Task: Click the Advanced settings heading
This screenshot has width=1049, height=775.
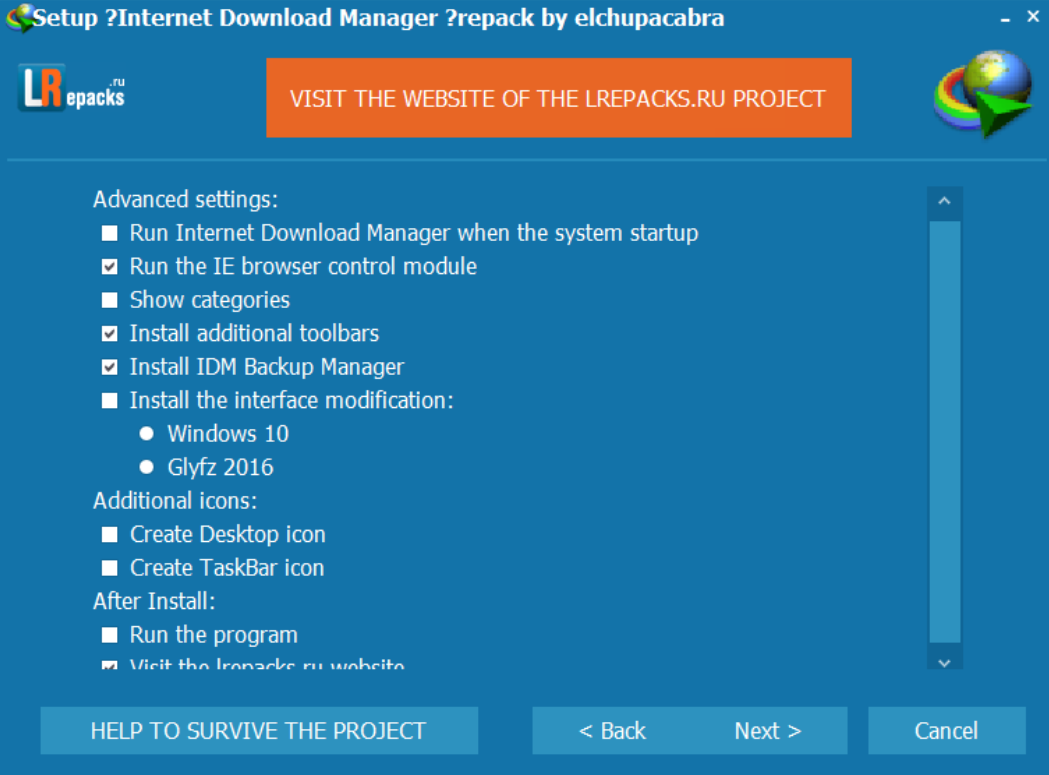Action: click(x=185, y=199)
